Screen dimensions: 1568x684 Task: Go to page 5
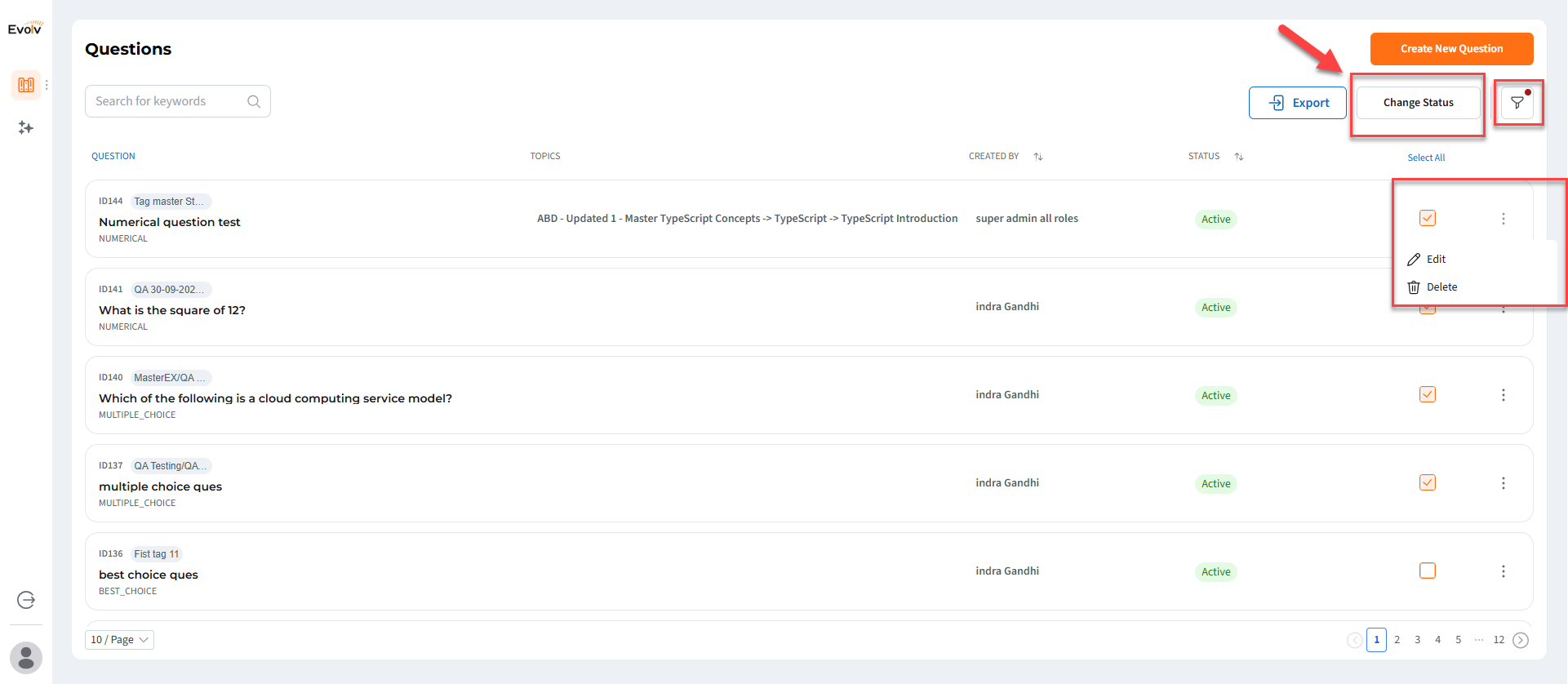point(1459,640)
